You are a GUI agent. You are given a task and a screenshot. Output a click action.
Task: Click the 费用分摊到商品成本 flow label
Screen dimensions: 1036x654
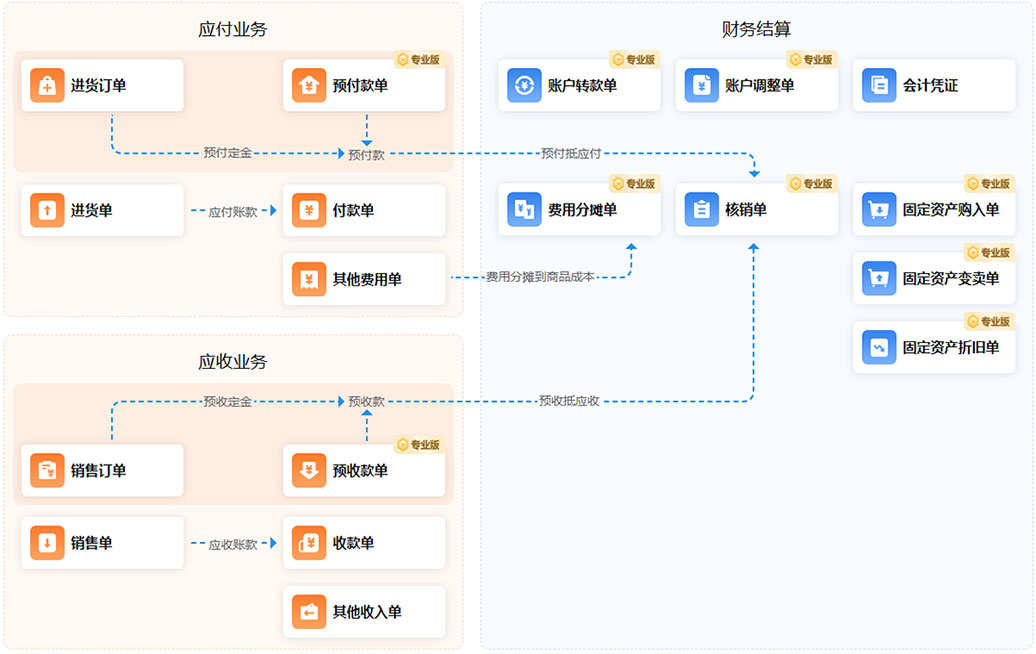[540, 277]
